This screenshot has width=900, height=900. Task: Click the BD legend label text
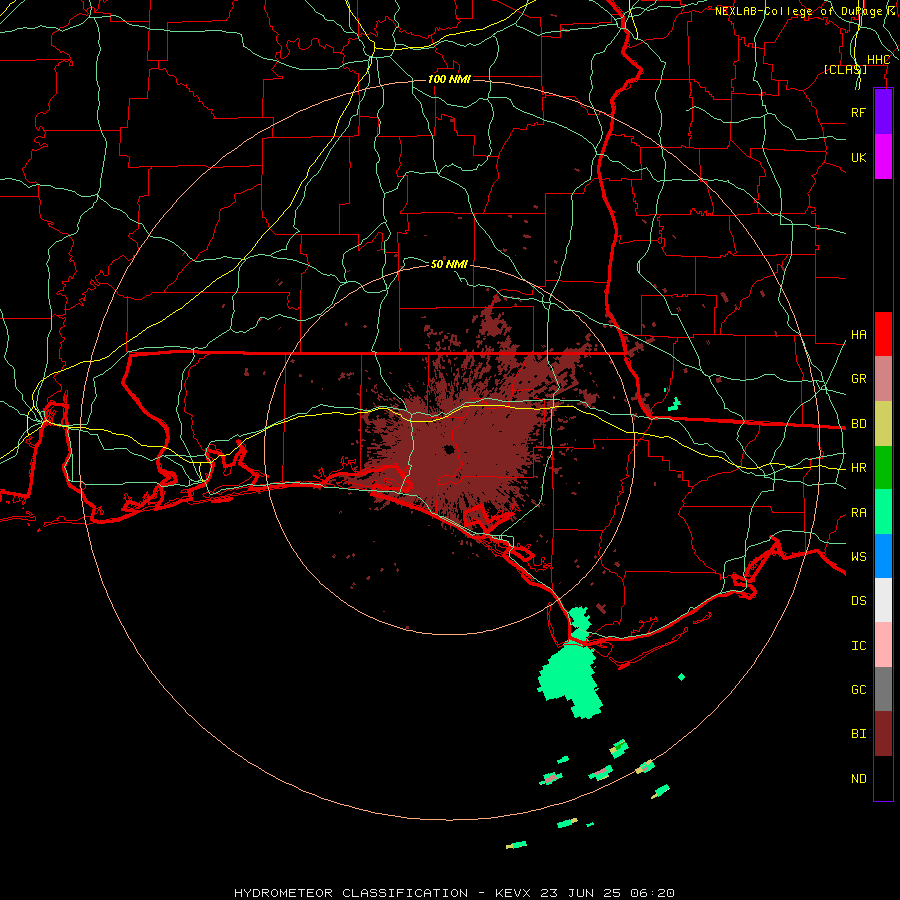tap(859, 424)
